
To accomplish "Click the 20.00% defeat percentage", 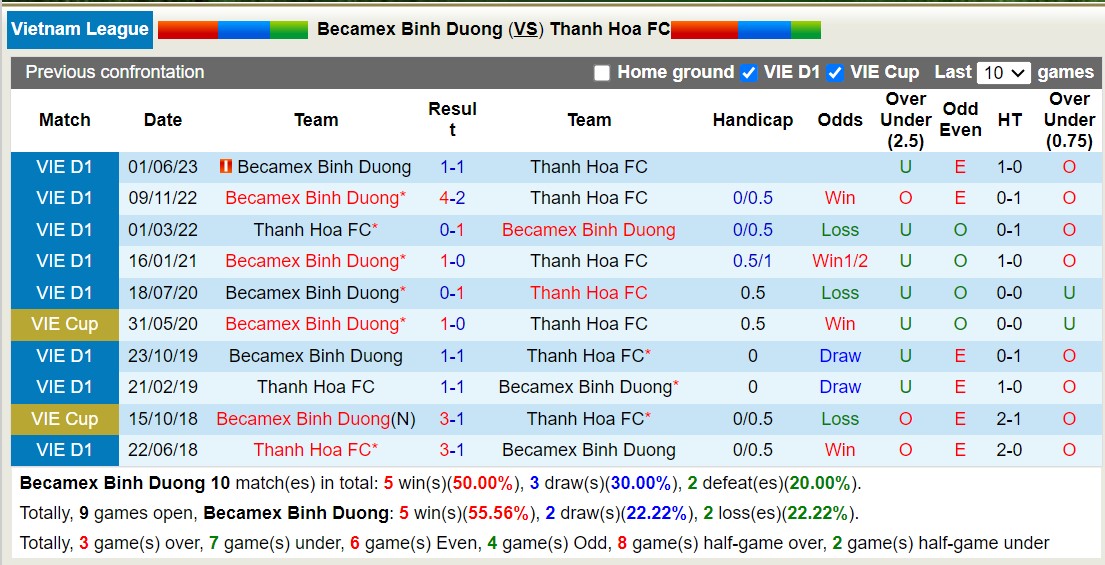I will 819,483.
